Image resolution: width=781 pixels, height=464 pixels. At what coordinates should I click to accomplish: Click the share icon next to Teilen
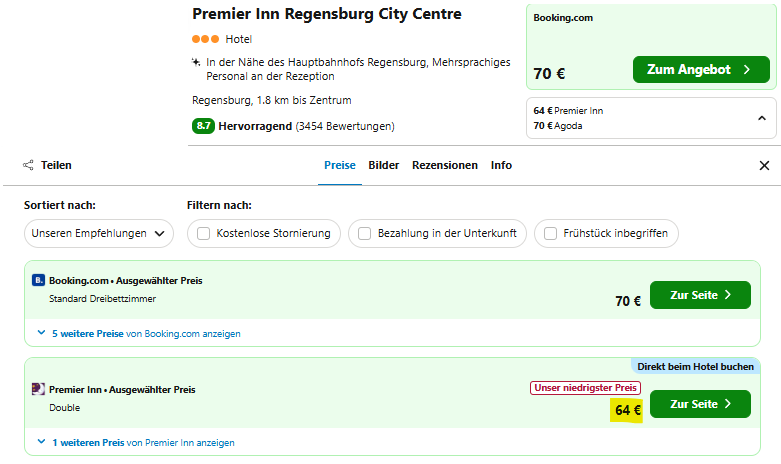(28, 165)
